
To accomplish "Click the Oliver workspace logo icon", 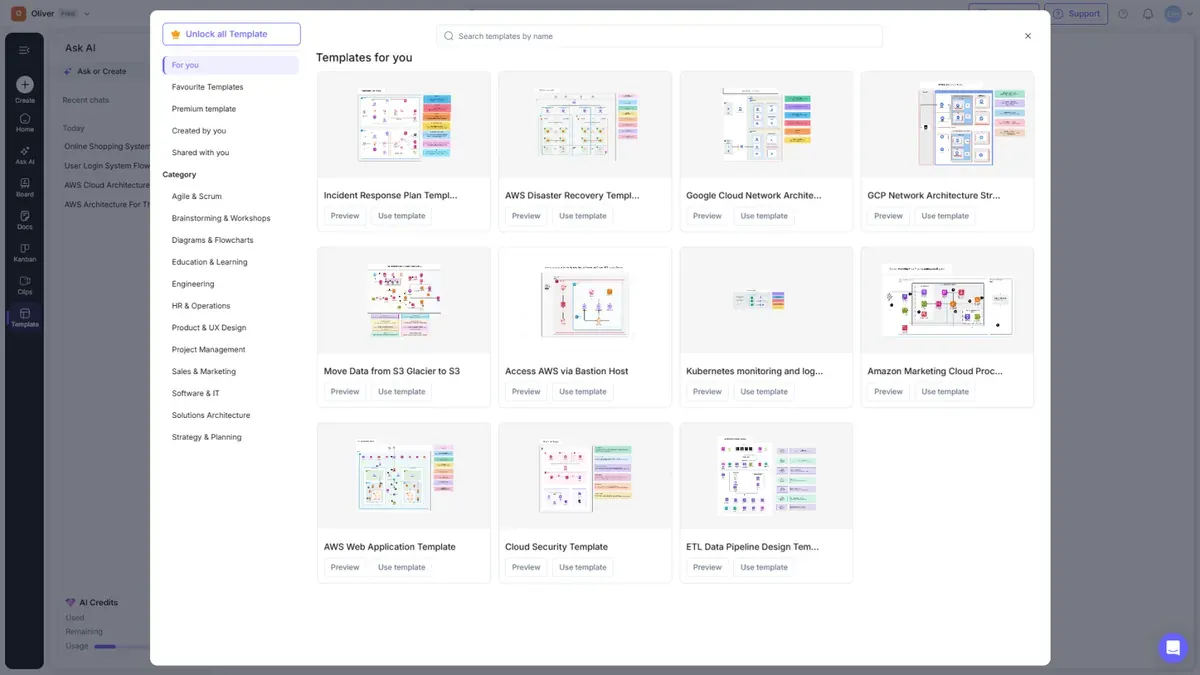I will 18,14.
